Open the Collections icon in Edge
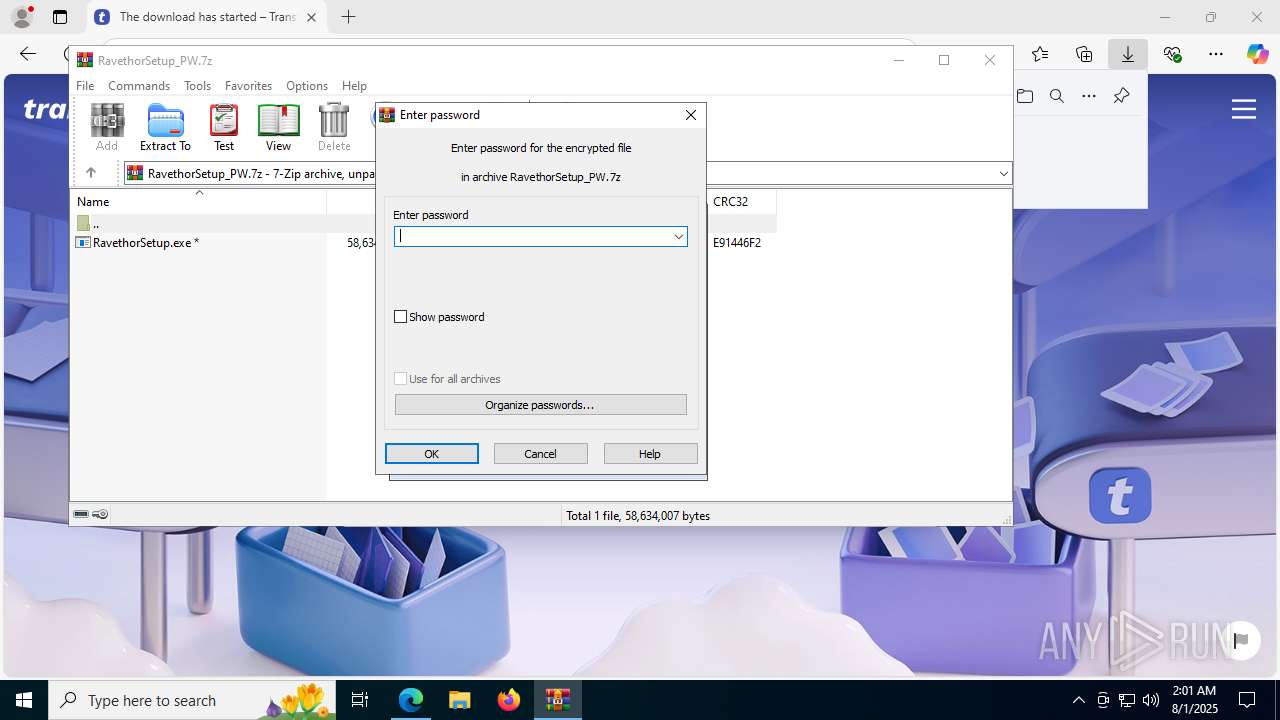Screen dimensions: 1280x720 click(1084, 54)
